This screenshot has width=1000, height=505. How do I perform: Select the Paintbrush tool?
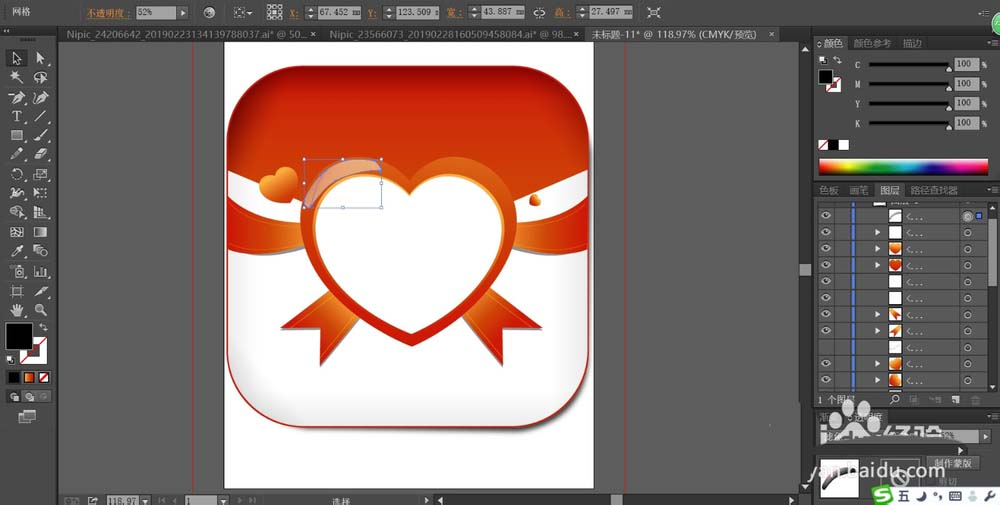41,135
